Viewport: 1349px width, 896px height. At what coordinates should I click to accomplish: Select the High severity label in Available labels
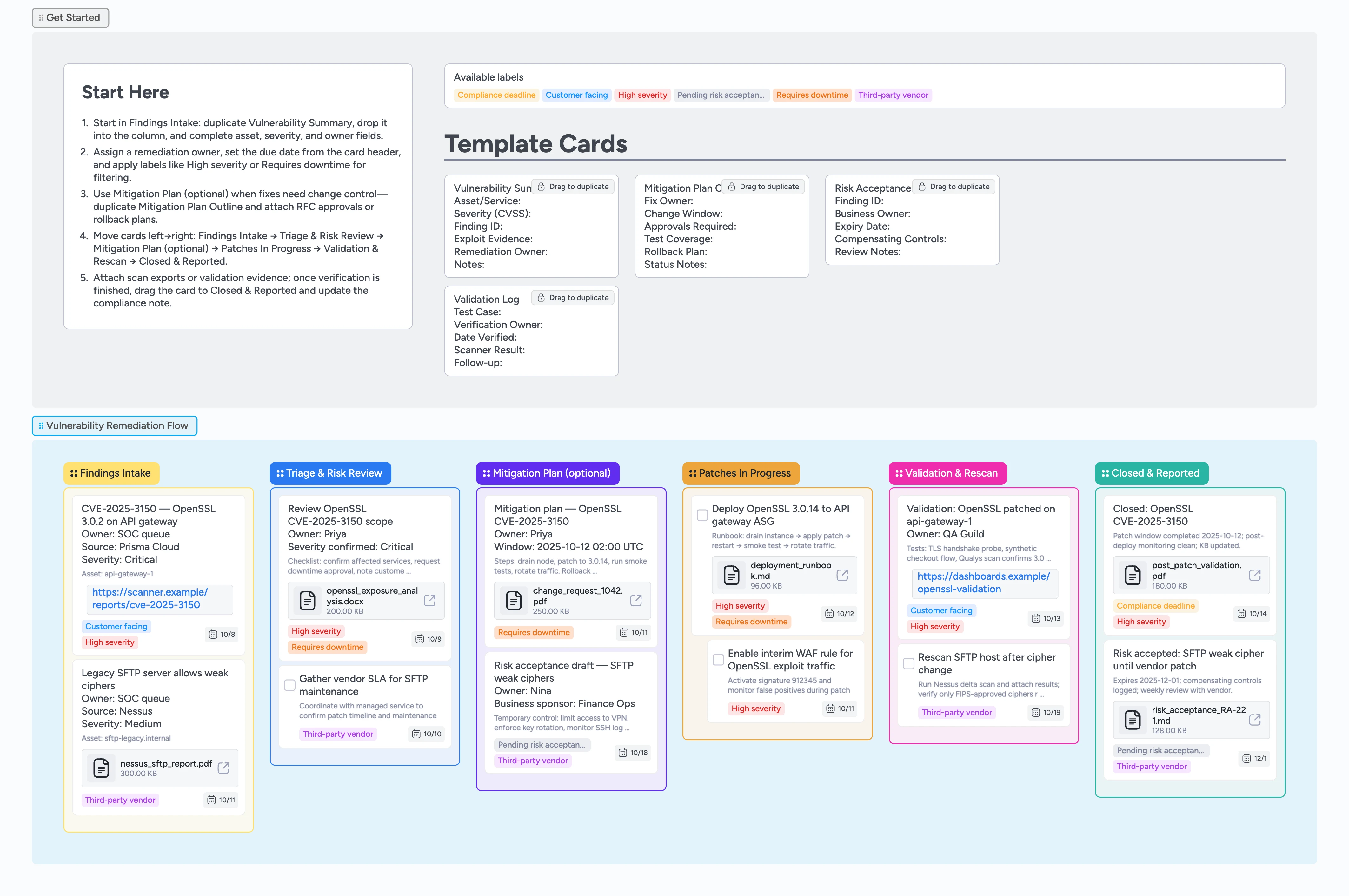(x=642, y=95)
